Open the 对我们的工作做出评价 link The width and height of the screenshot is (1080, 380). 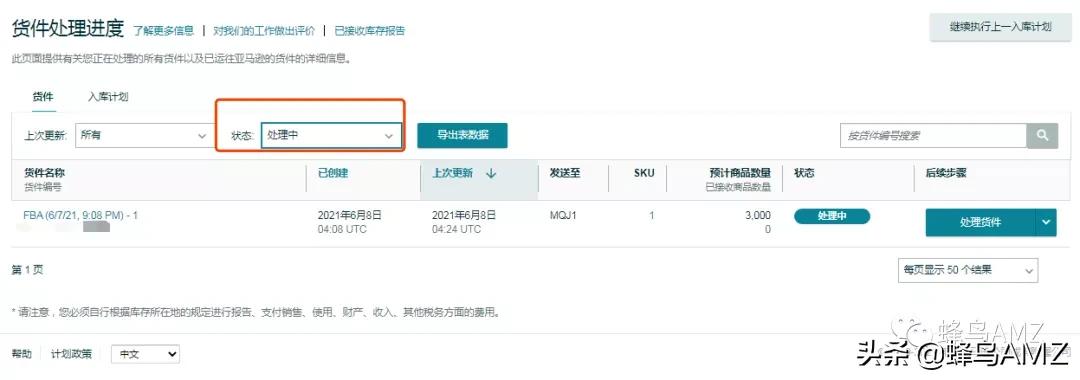[x=264, y=31]
